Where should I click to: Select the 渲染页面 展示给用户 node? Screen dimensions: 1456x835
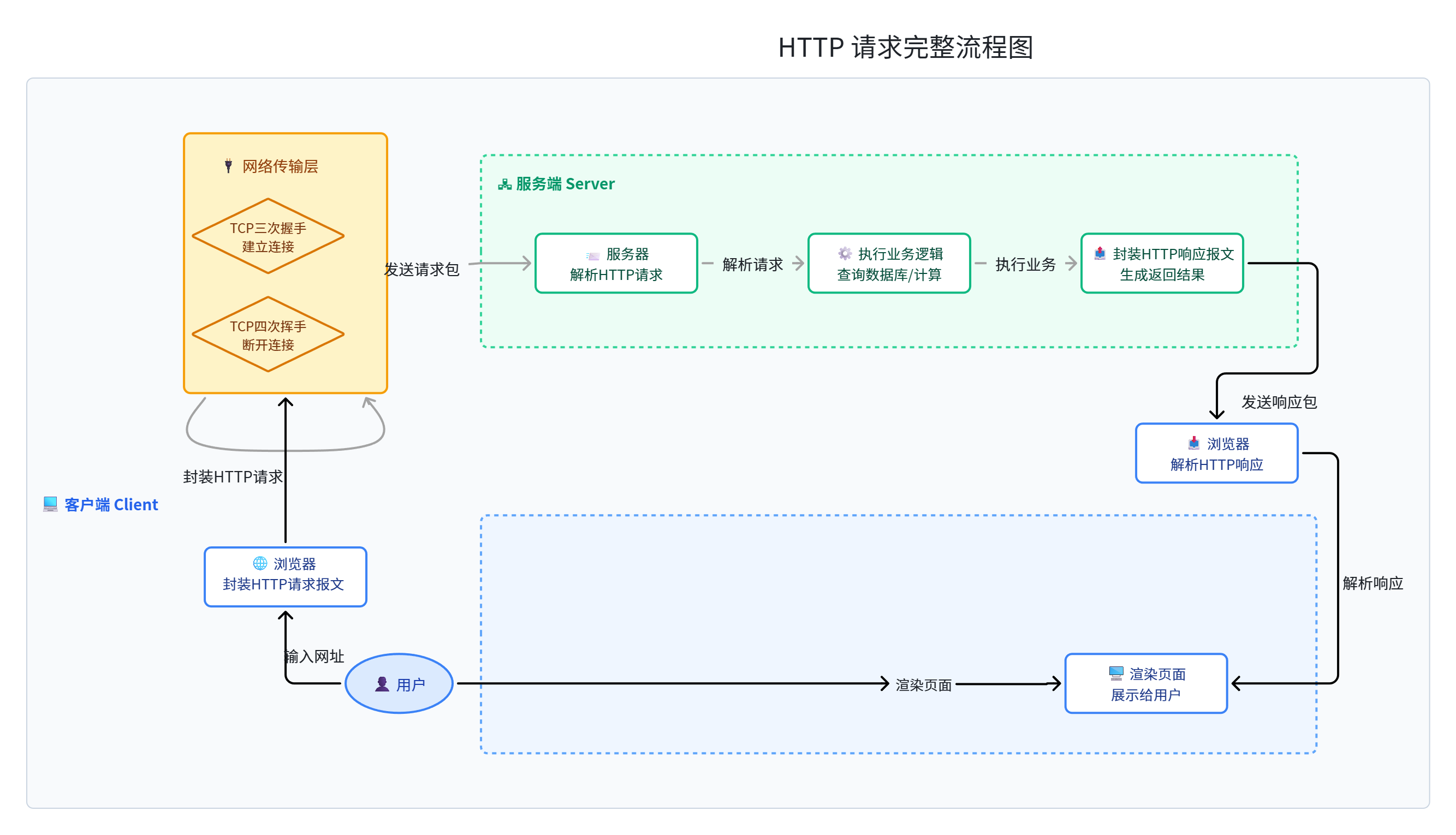click(1146, 683)
